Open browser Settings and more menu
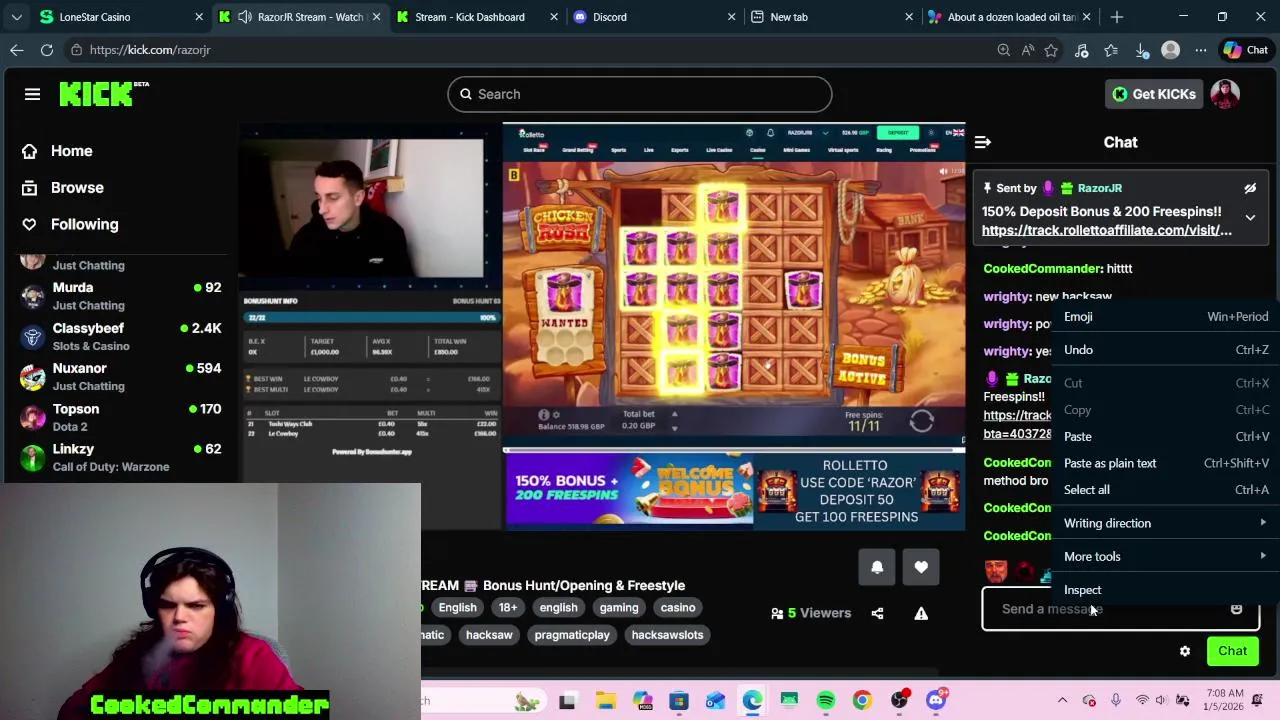Screen dimensions: 1280x720 (1200, 50)
